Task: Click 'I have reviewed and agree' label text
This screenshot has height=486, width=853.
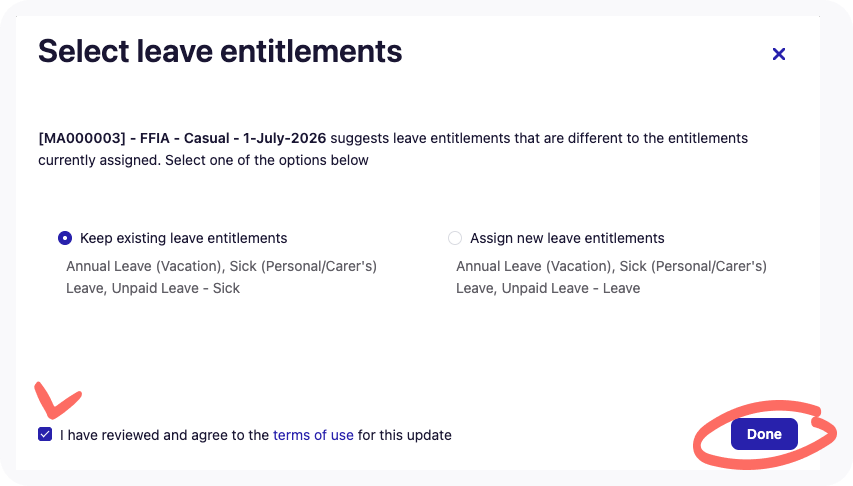Action: [x=164, y=435]
